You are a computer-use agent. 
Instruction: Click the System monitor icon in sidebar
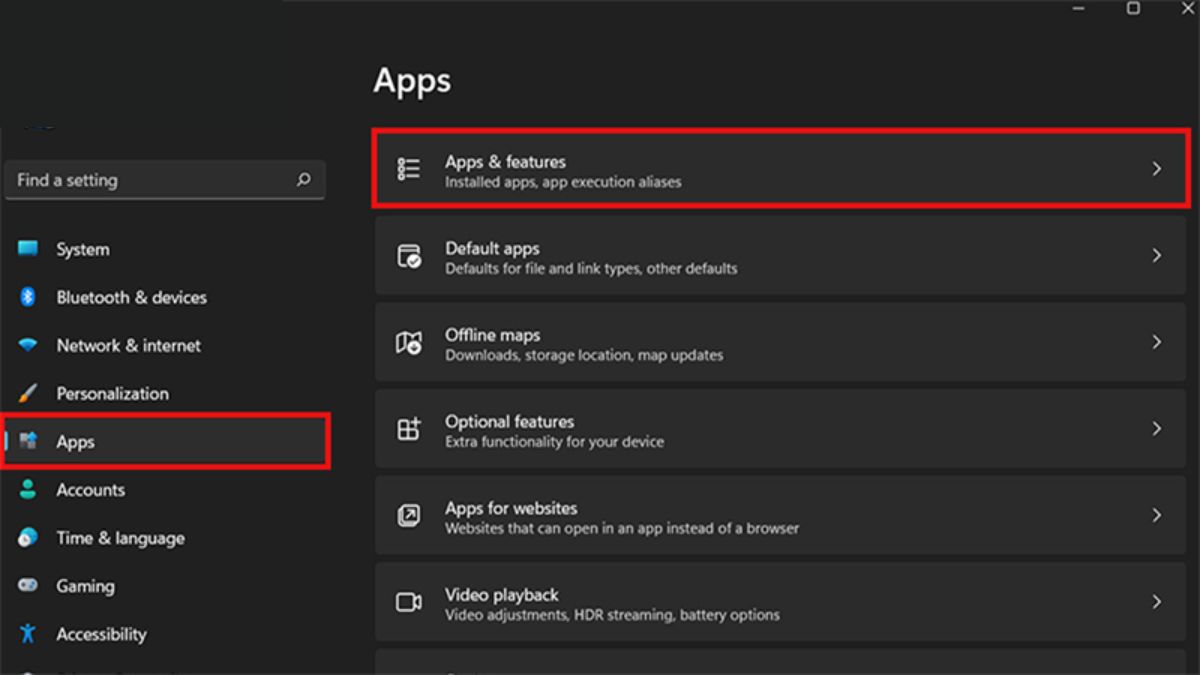coord(28,249)
